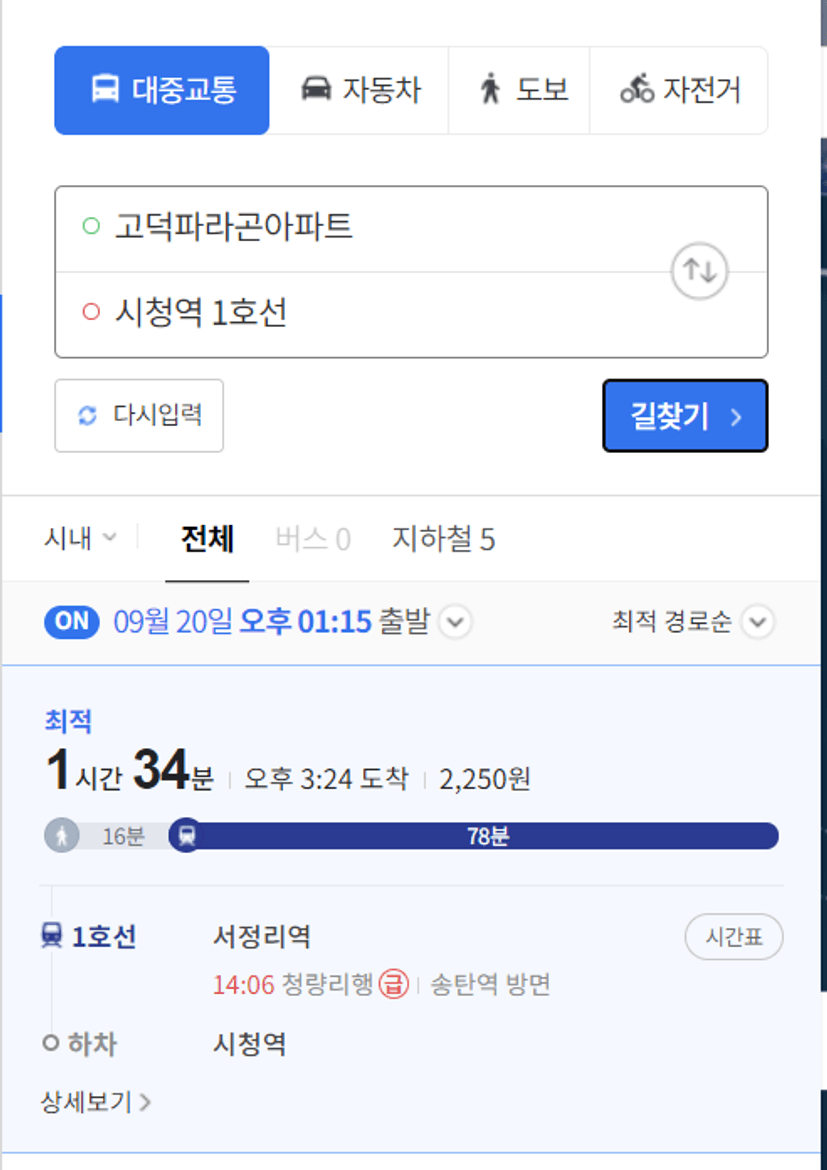This screenshot has height=1170, width=827.
Task: Select the 전체 results tab
Action: click(207, 539)
